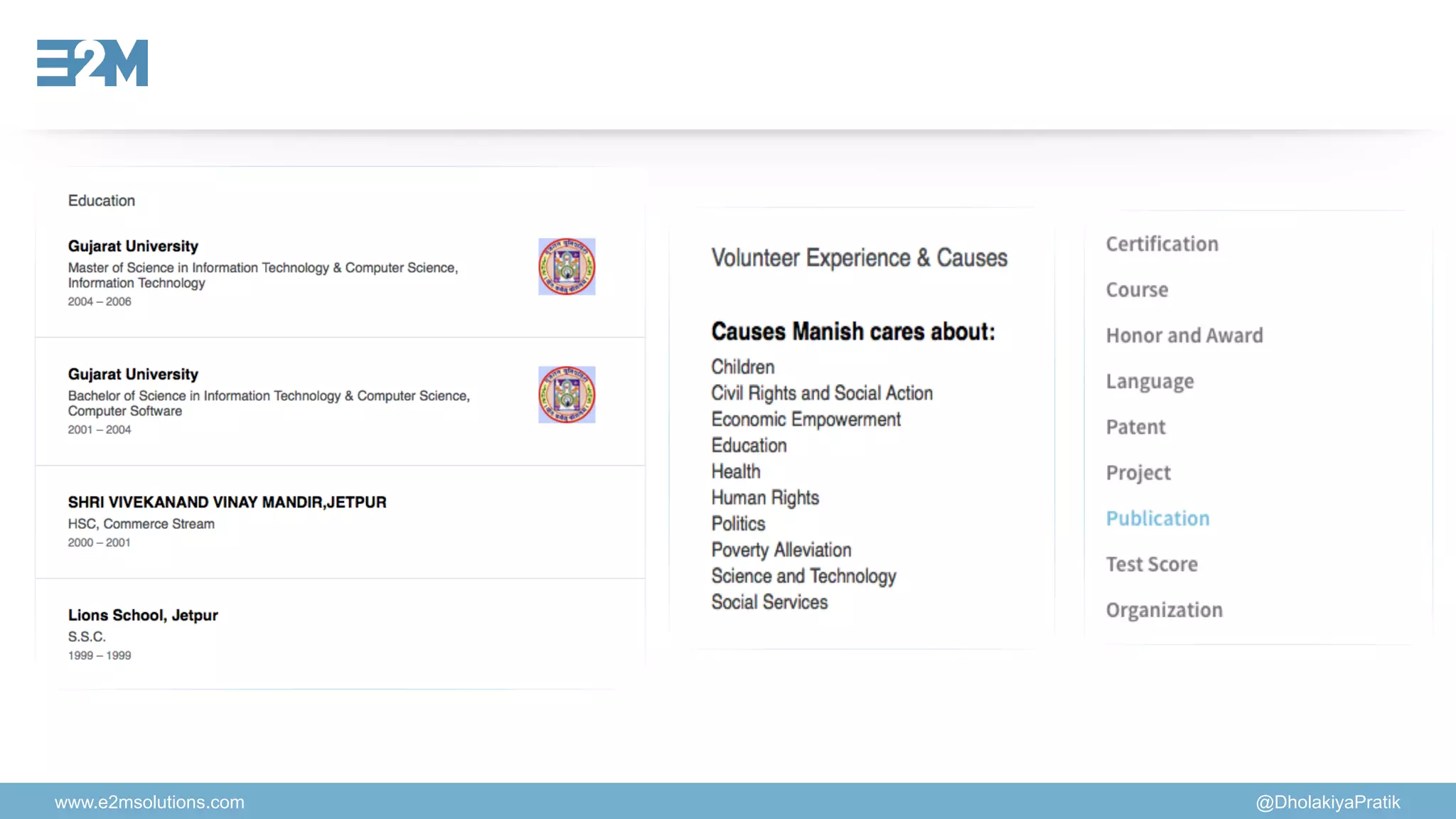Select the Science and Technology cause
Screen dimensions: 1456x819
pyautogui.click(x=803, y=576)
